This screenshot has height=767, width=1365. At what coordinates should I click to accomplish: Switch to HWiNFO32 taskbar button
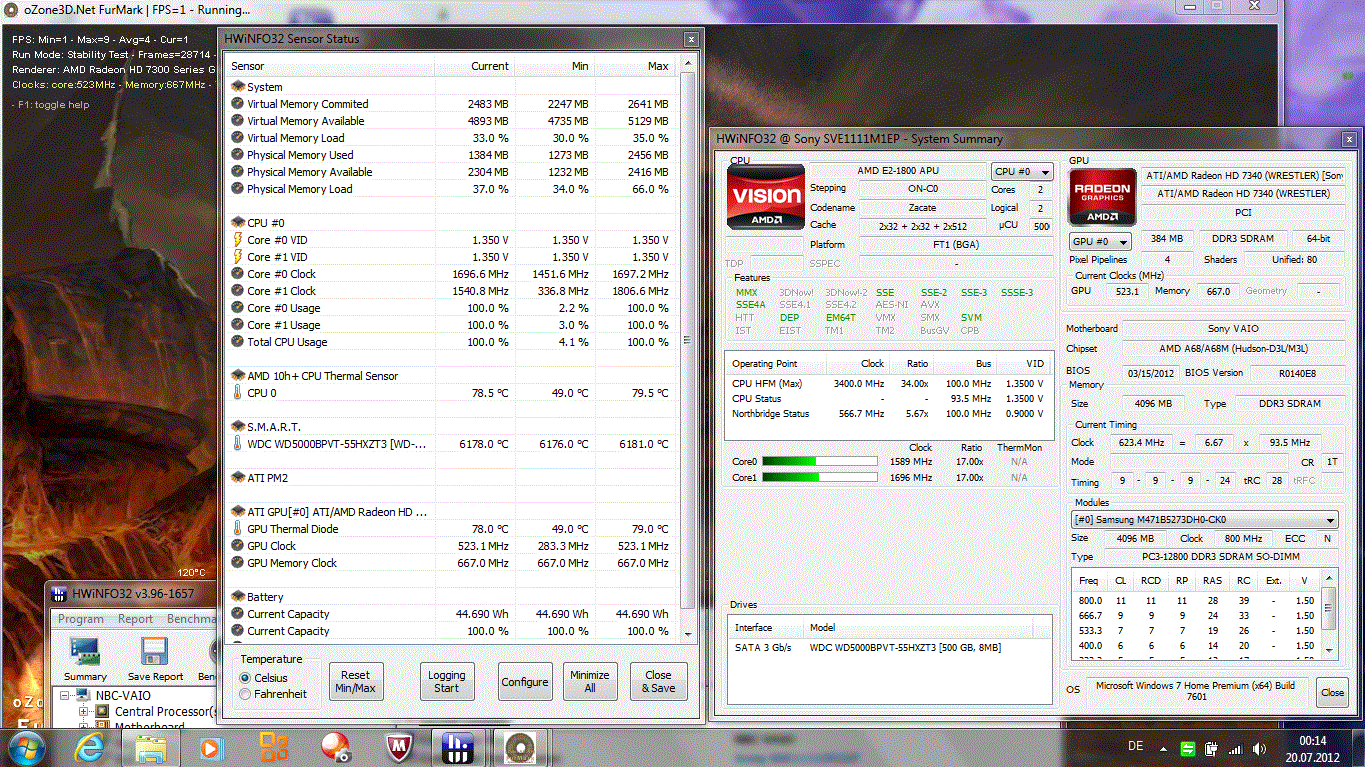tap(457, 748)
